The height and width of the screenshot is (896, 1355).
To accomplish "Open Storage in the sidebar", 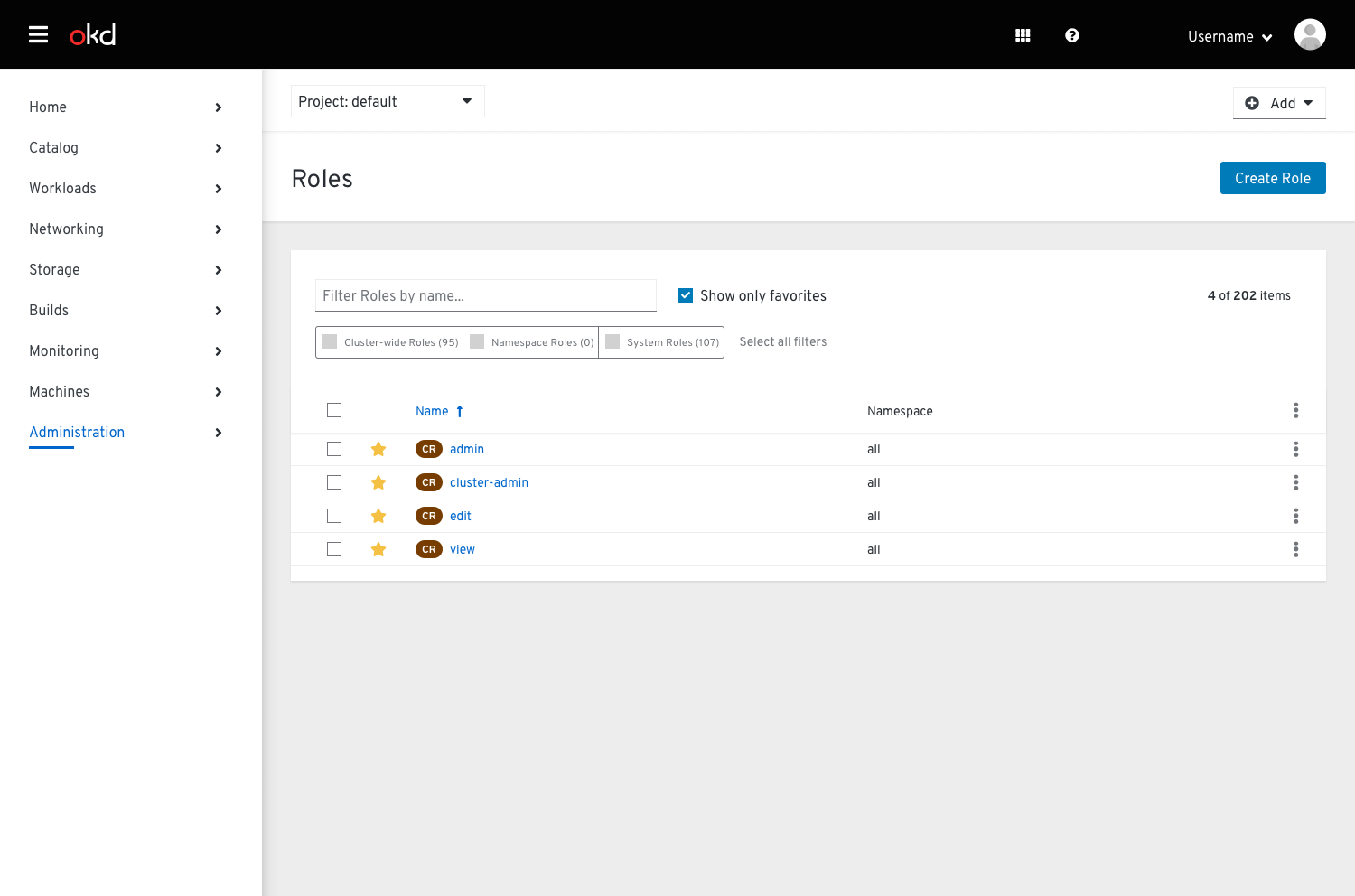I will [54, 269].
